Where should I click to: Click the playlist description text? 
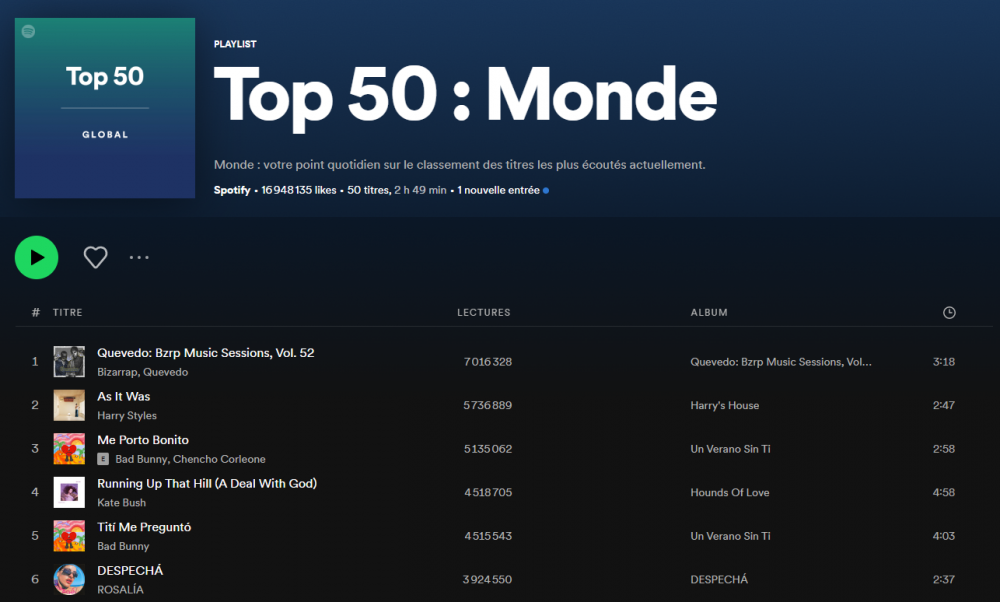click(x=459, y=165)
